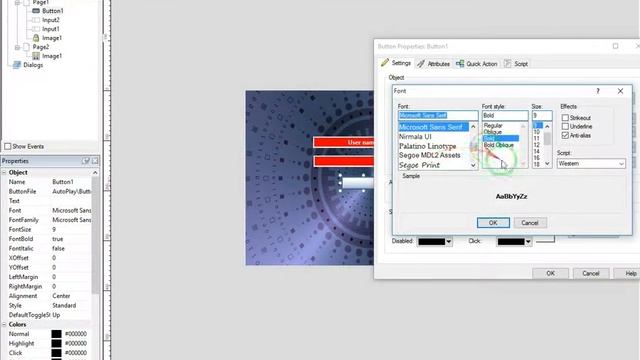Click the Alignment Center value
Viewport: 640px width, 360px height.
(61, 296)
